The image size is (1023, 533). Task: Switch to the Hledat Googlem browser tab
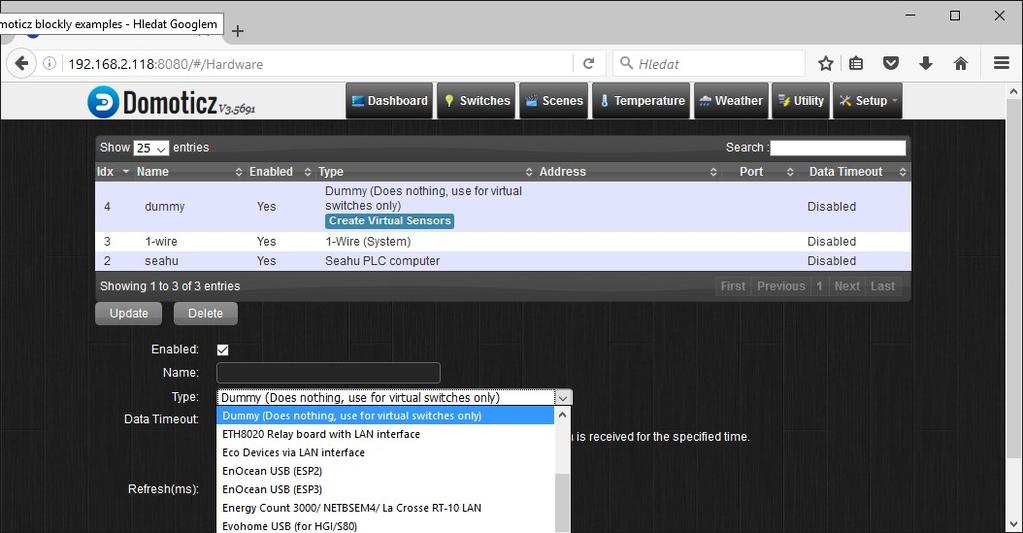tap(111, 24)
